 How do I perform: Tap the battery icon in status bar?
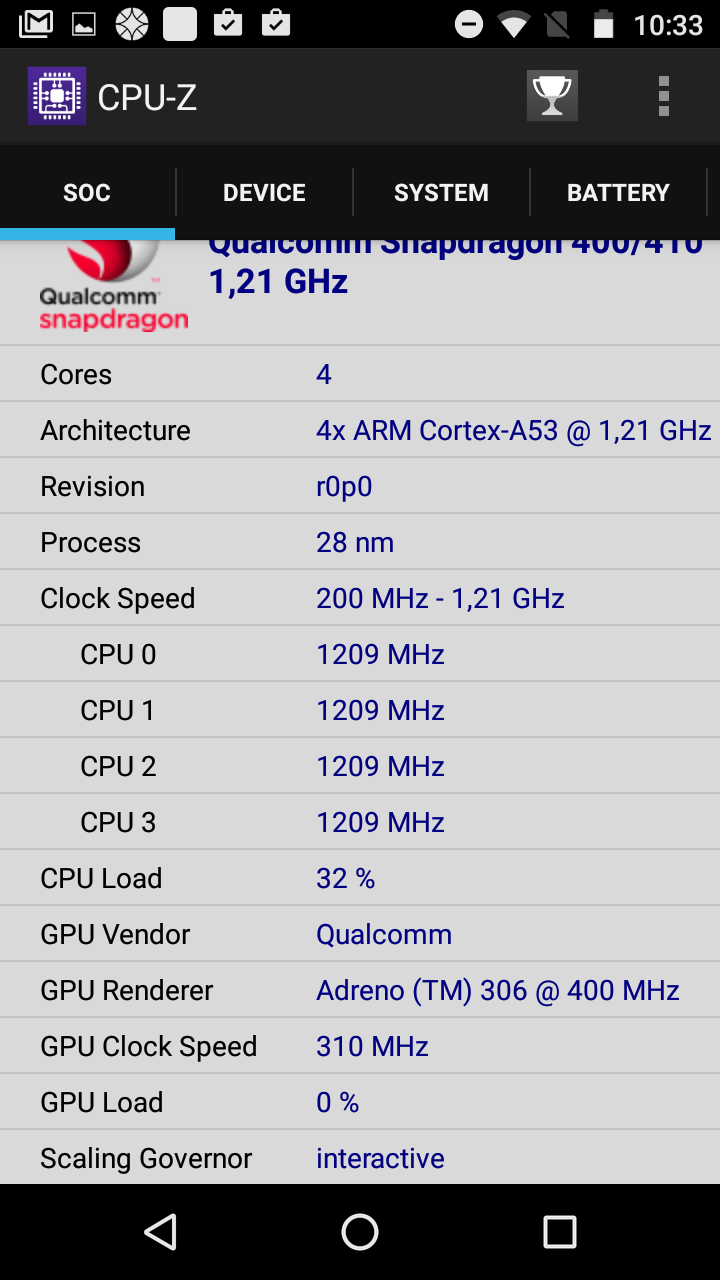click(x=603, y=24)
